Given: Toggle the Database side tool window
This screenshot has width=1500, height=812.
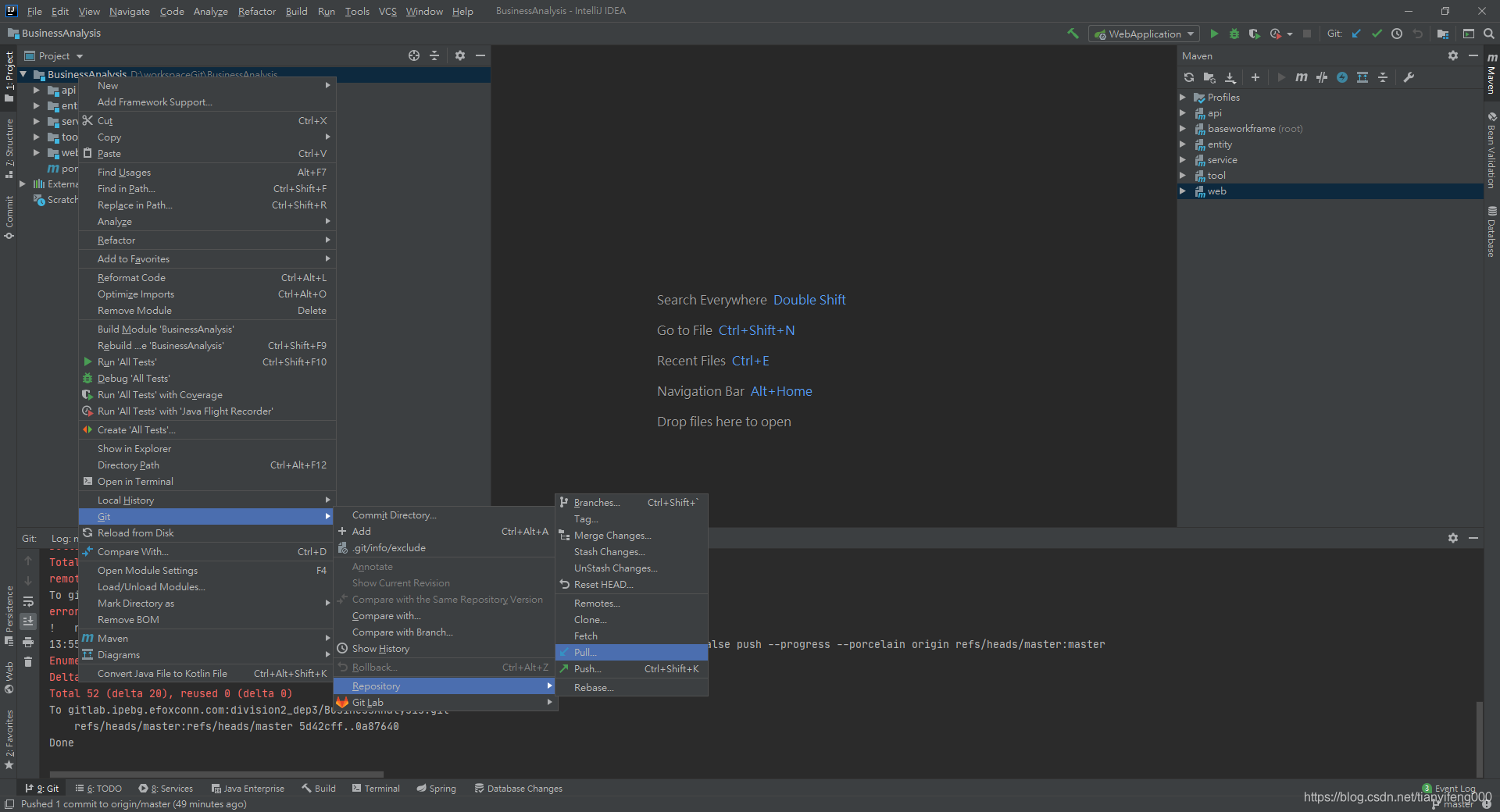Looking at the screenshot, I should pyautogui.click(x=1491, y=232).
